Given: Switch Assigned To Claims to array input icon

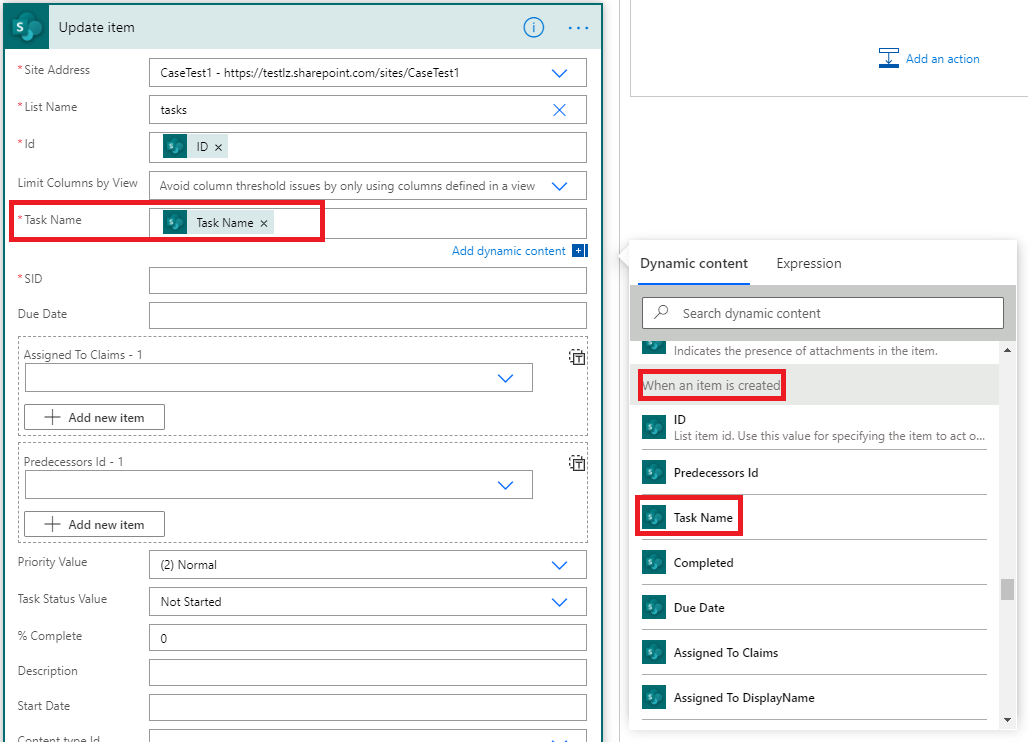Looking at the screenshot, I should click(x=577, y=357).
